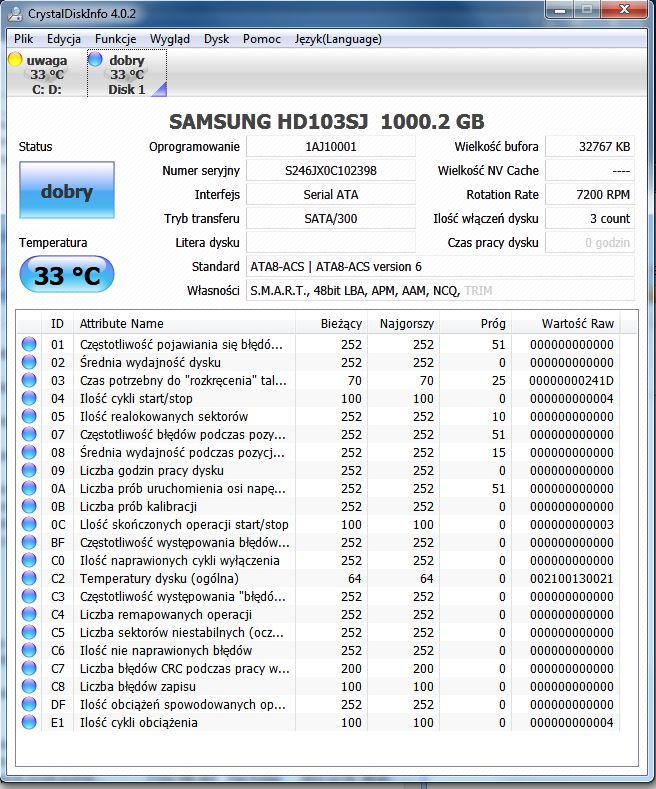Open the Edycja menu
The image size is (656, 789).
[64, 39]
